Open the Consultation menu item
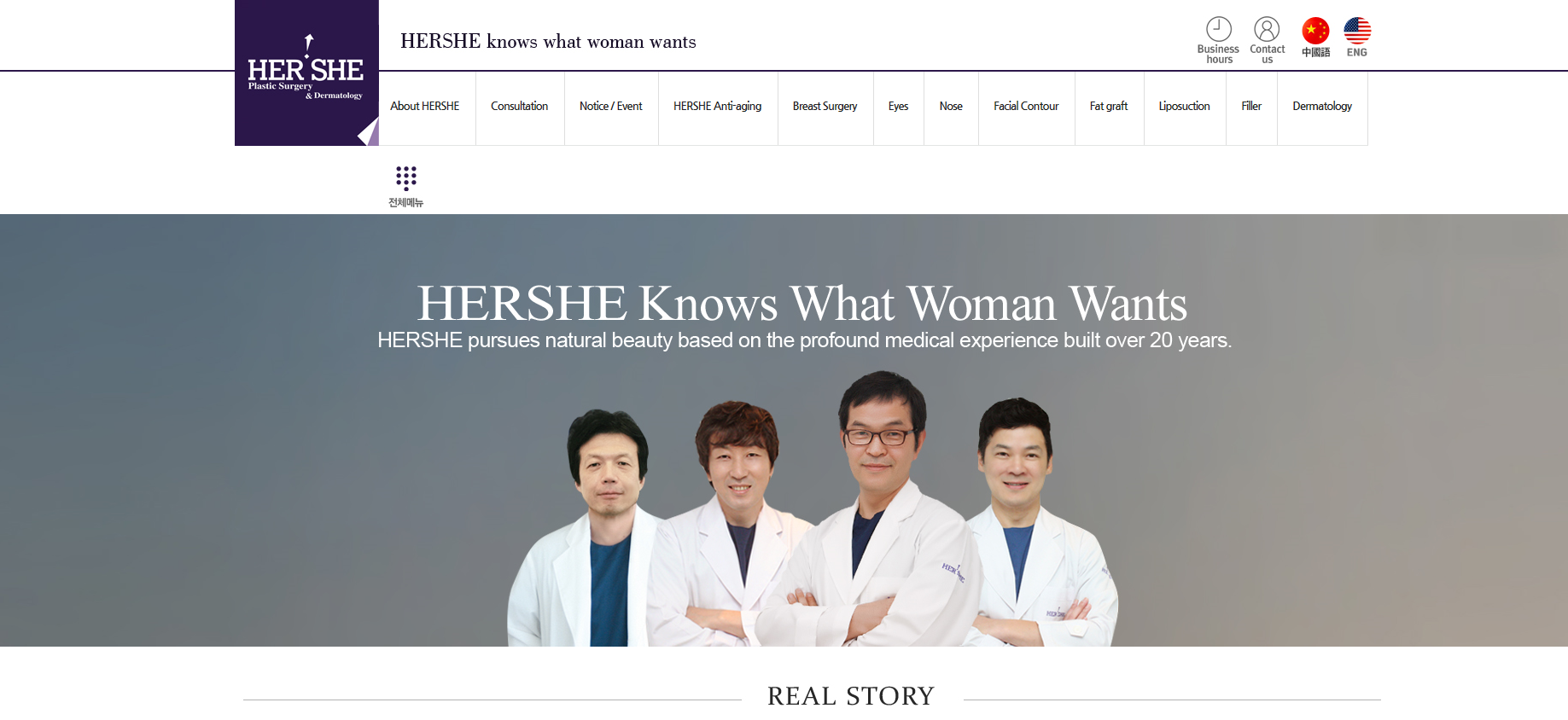Image resolution: width=1568 pixels, height=720 pixels. (x=520, y=107)
